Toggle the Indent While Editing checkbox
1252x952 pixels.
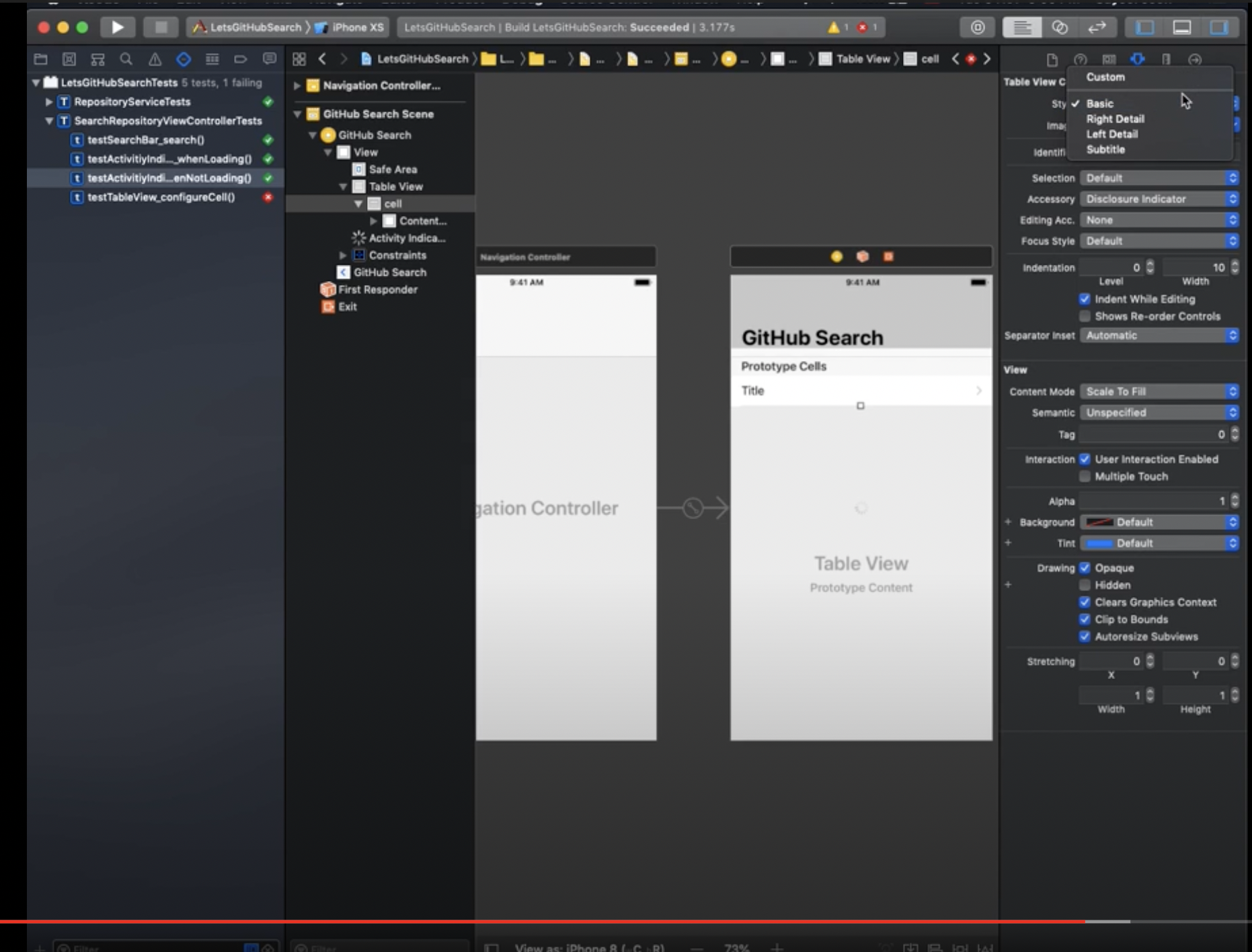pyautogui.click(x=1085, y=299)
